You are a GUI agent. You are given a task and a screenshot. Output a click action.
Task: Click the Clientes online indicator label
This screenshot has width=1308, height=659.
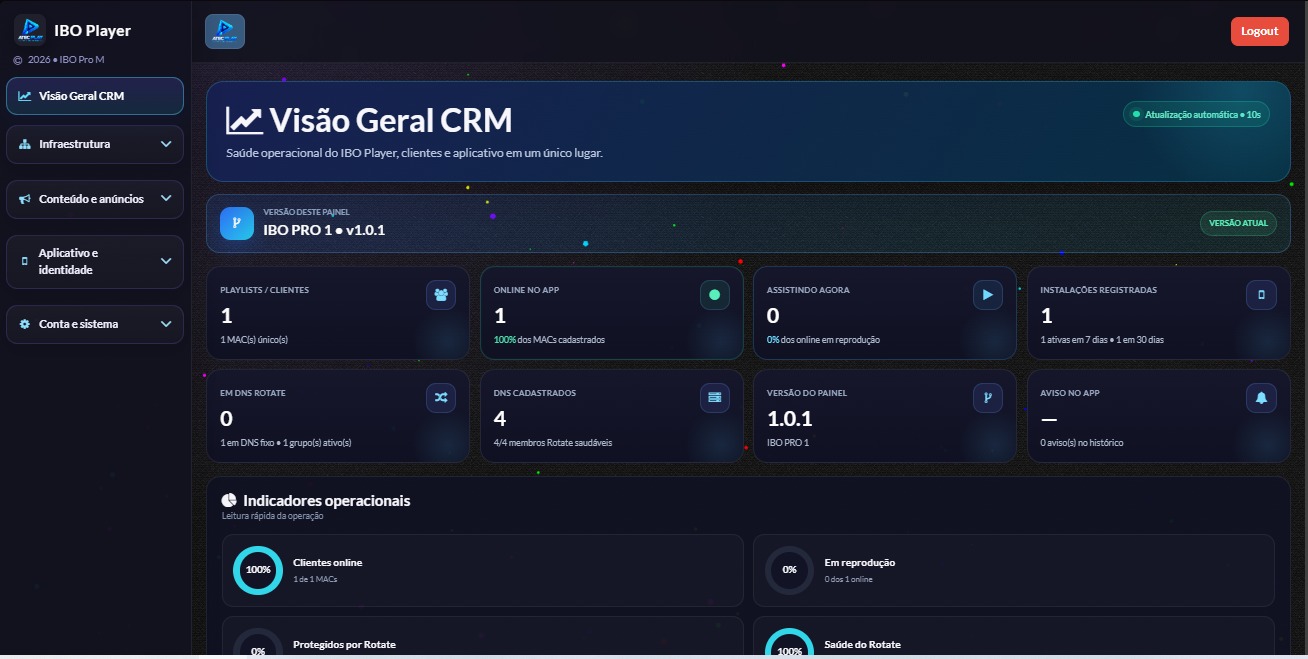(x=328, y=563)
